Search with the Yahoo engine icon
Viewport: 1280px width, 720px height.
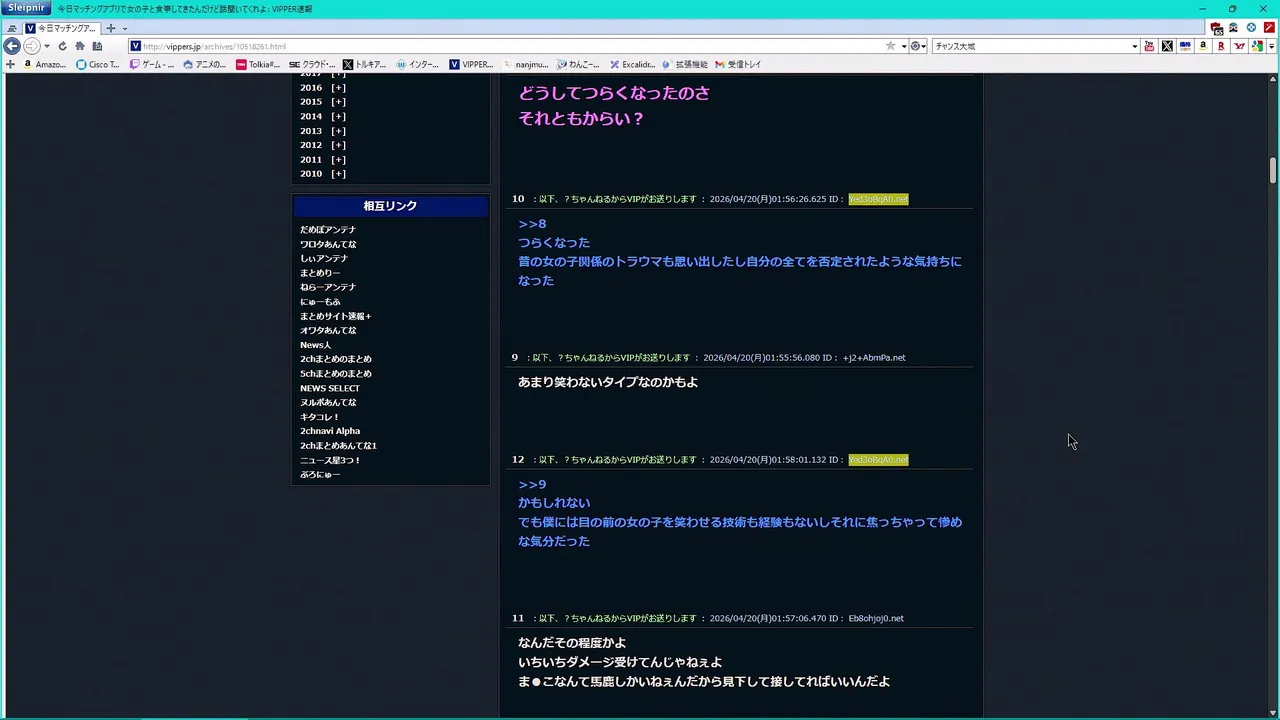1240,46
